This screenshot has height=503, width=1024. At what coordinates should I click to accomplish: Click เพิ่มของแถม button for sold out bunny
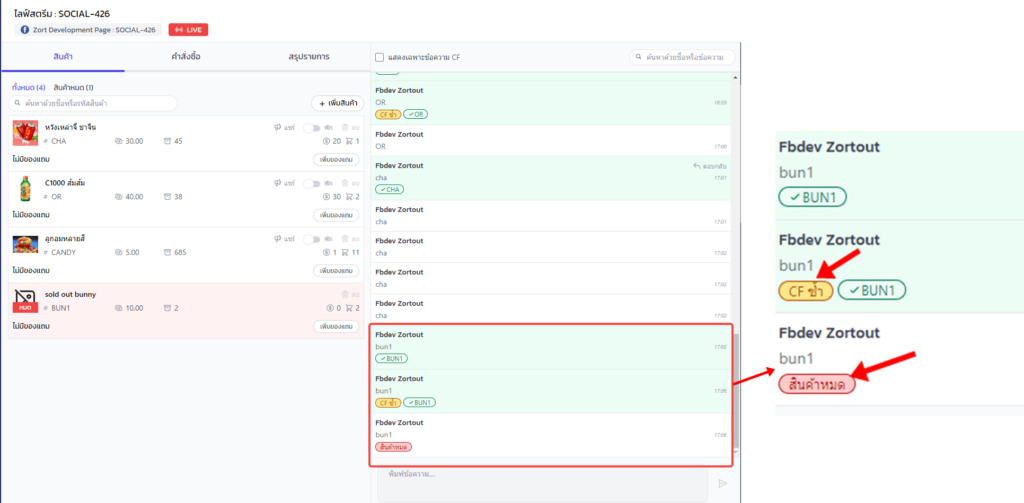[x=336, y=326]
